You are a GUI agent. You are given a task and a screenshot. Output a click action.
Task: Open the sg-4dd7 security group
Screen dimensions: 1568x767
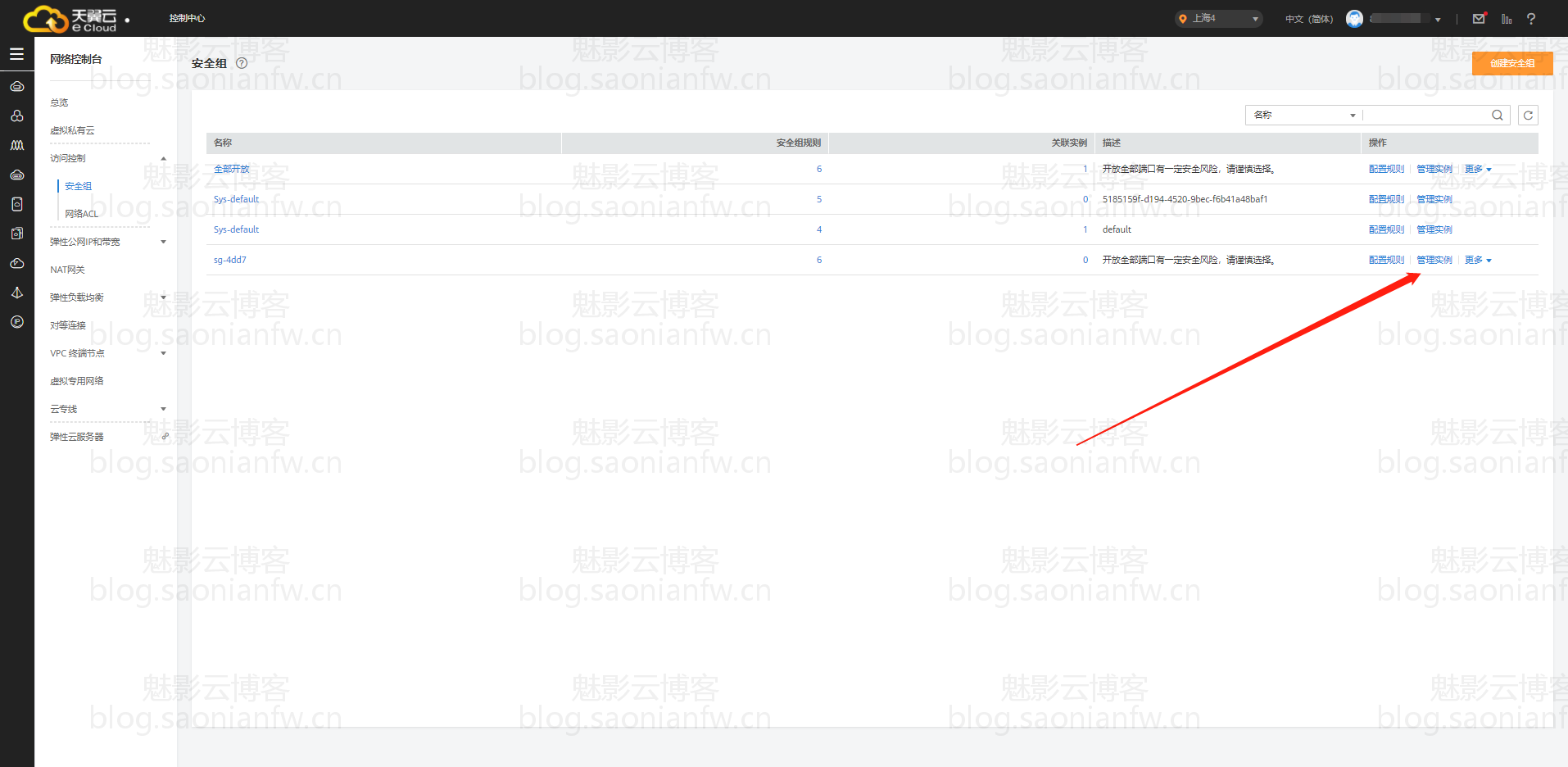230,260
